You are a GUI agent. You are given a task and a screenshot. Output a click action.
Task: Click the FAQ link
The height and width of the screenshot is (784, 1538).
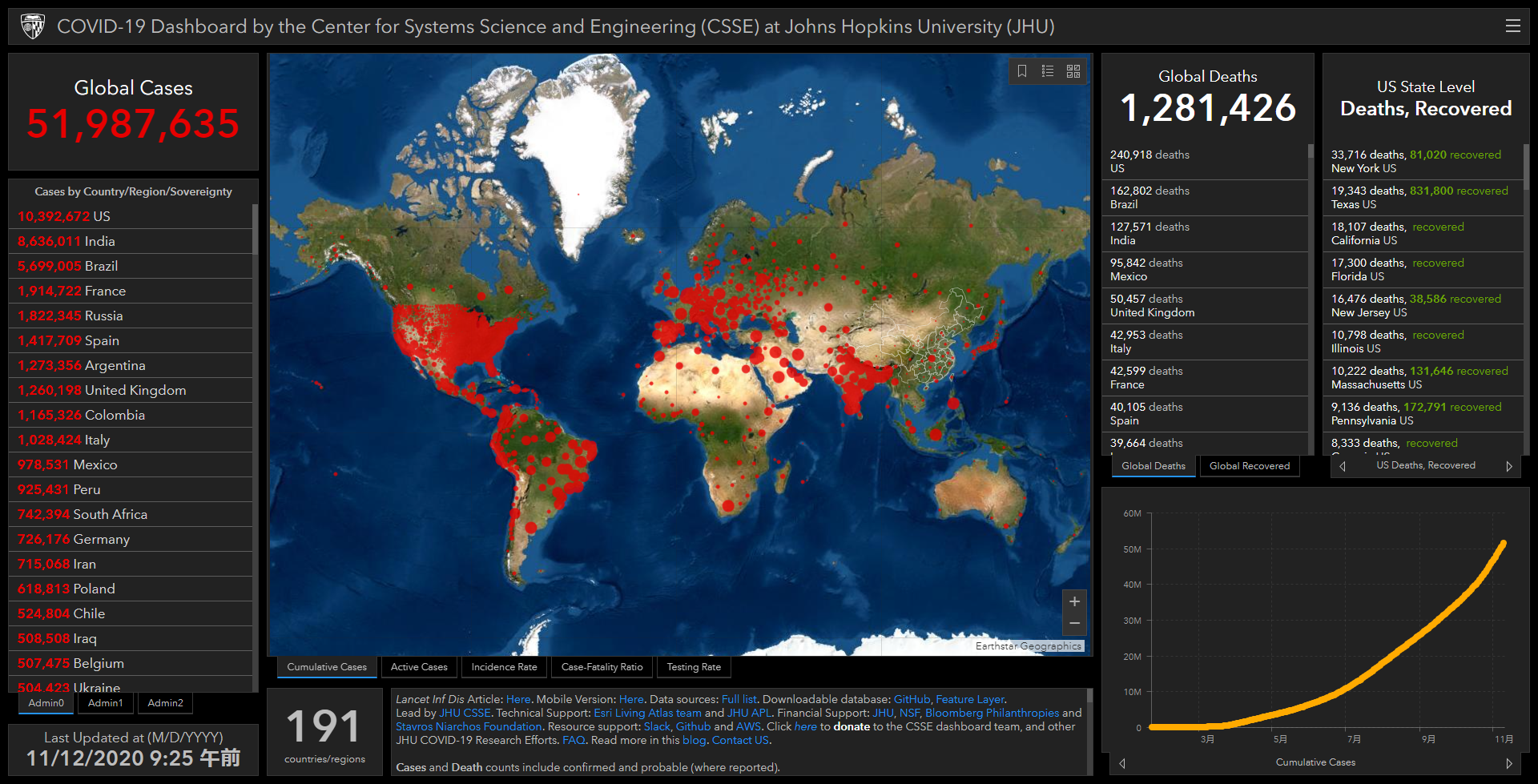pos(574,740)
